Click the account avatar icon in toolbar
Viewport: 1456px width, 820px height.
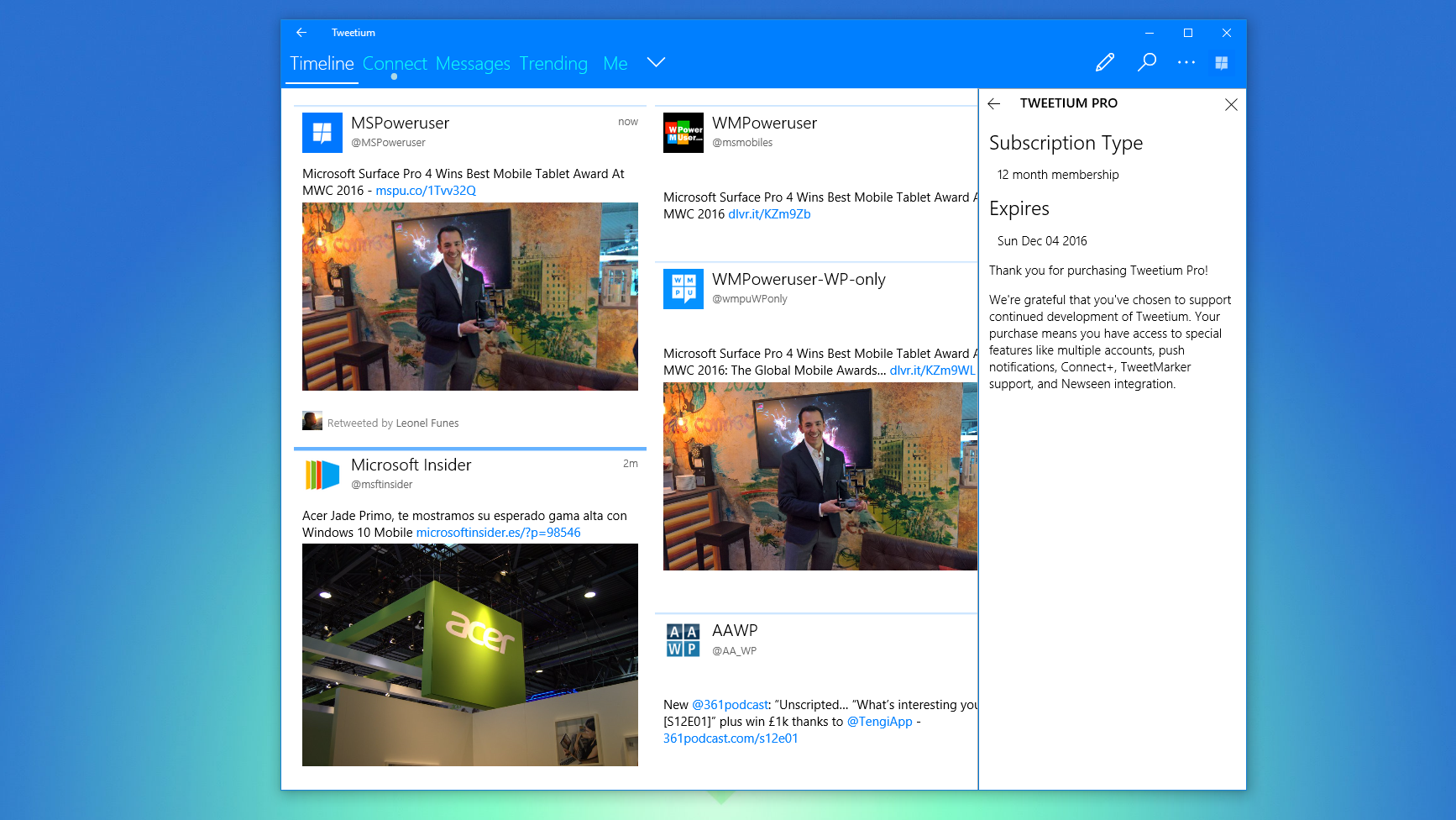click(1222, 63)
